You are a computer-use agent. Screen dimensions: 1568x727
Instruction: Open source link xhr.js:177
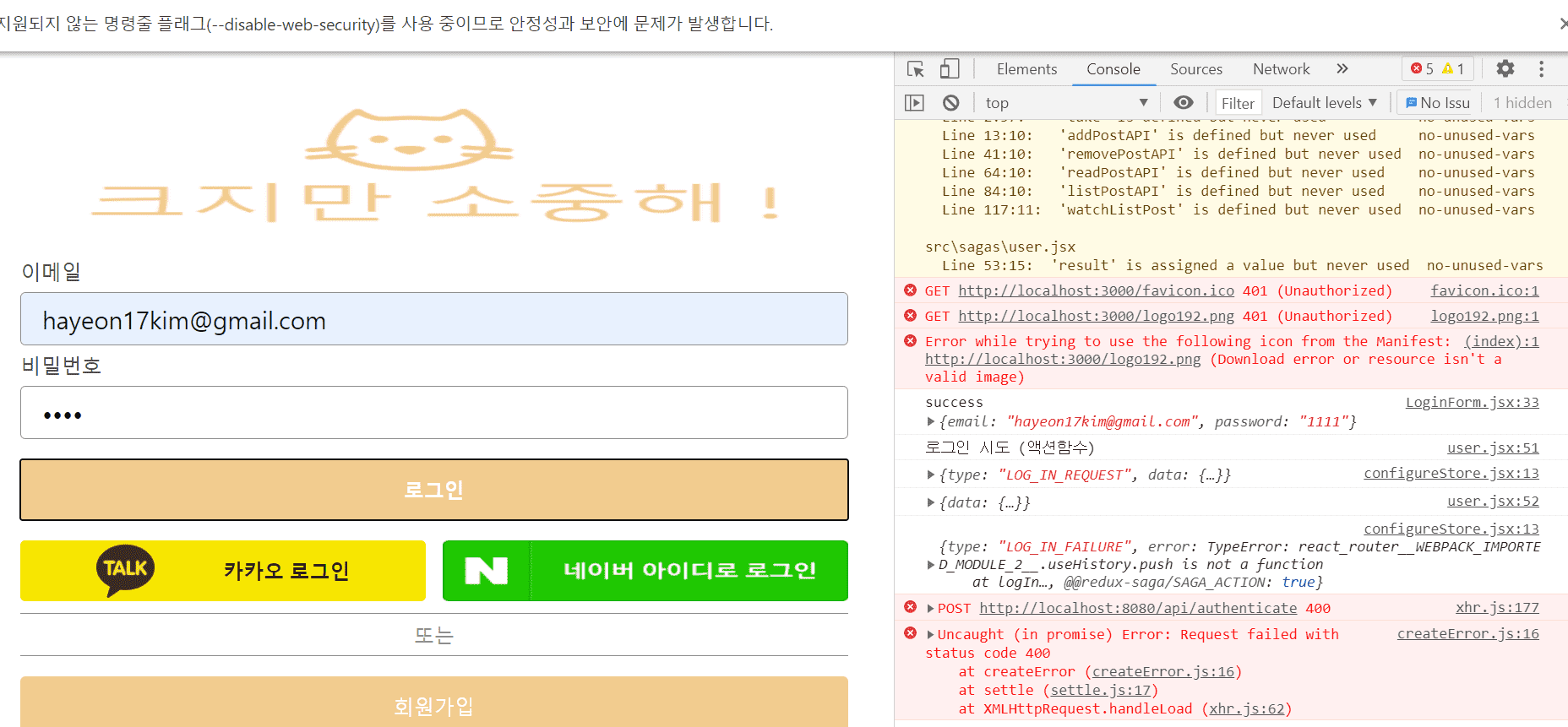pyautogui.click(x=1497, y=607)
